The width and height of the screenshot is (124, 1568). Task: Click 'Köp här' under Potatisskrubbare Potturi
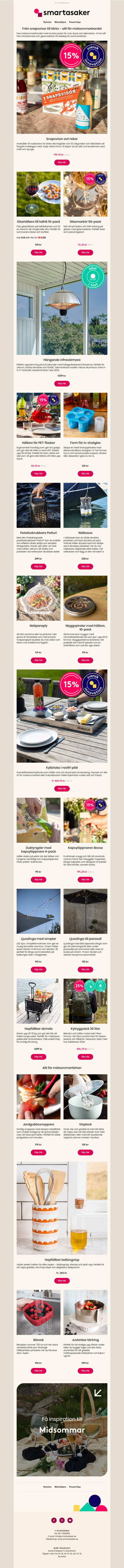coord(38,566)
